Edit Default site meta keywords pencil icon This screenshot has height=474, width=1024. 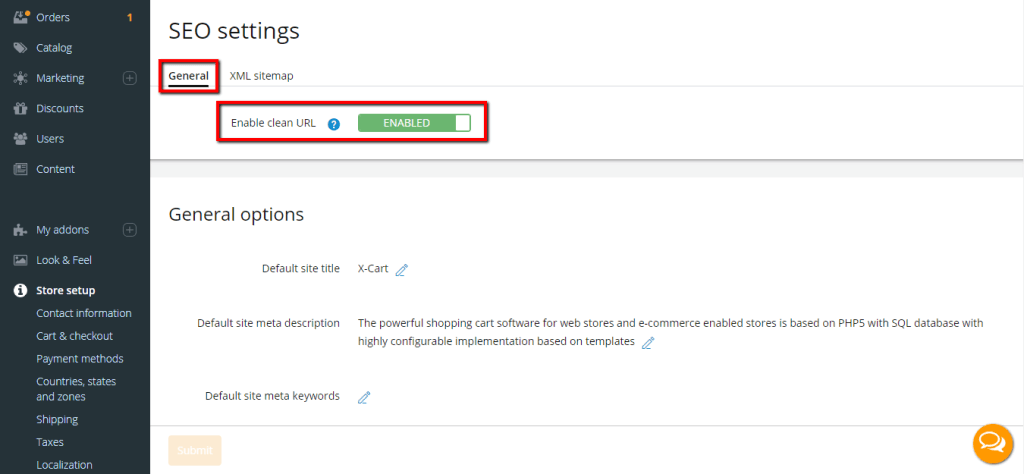coord(364,397)
